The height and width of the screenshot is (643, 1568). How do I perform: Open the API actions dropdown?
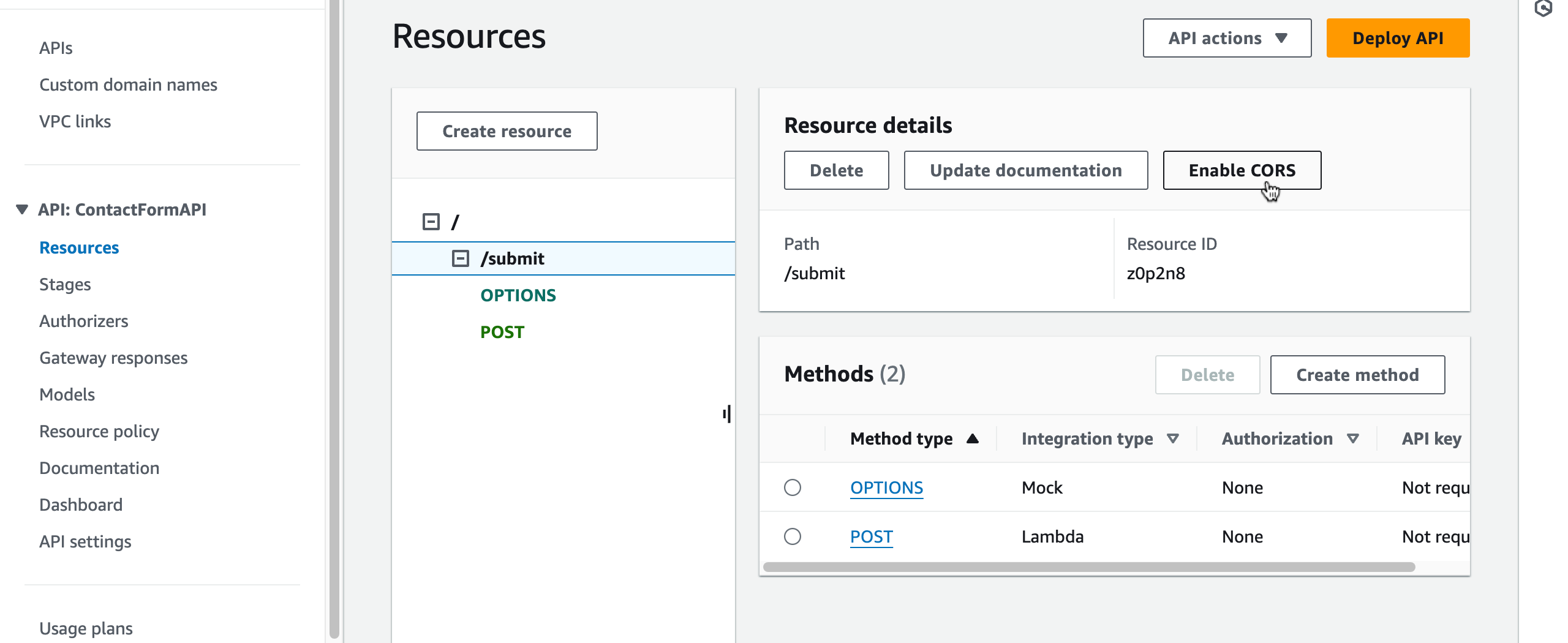pyautogui.click(x=1227, y=38)
